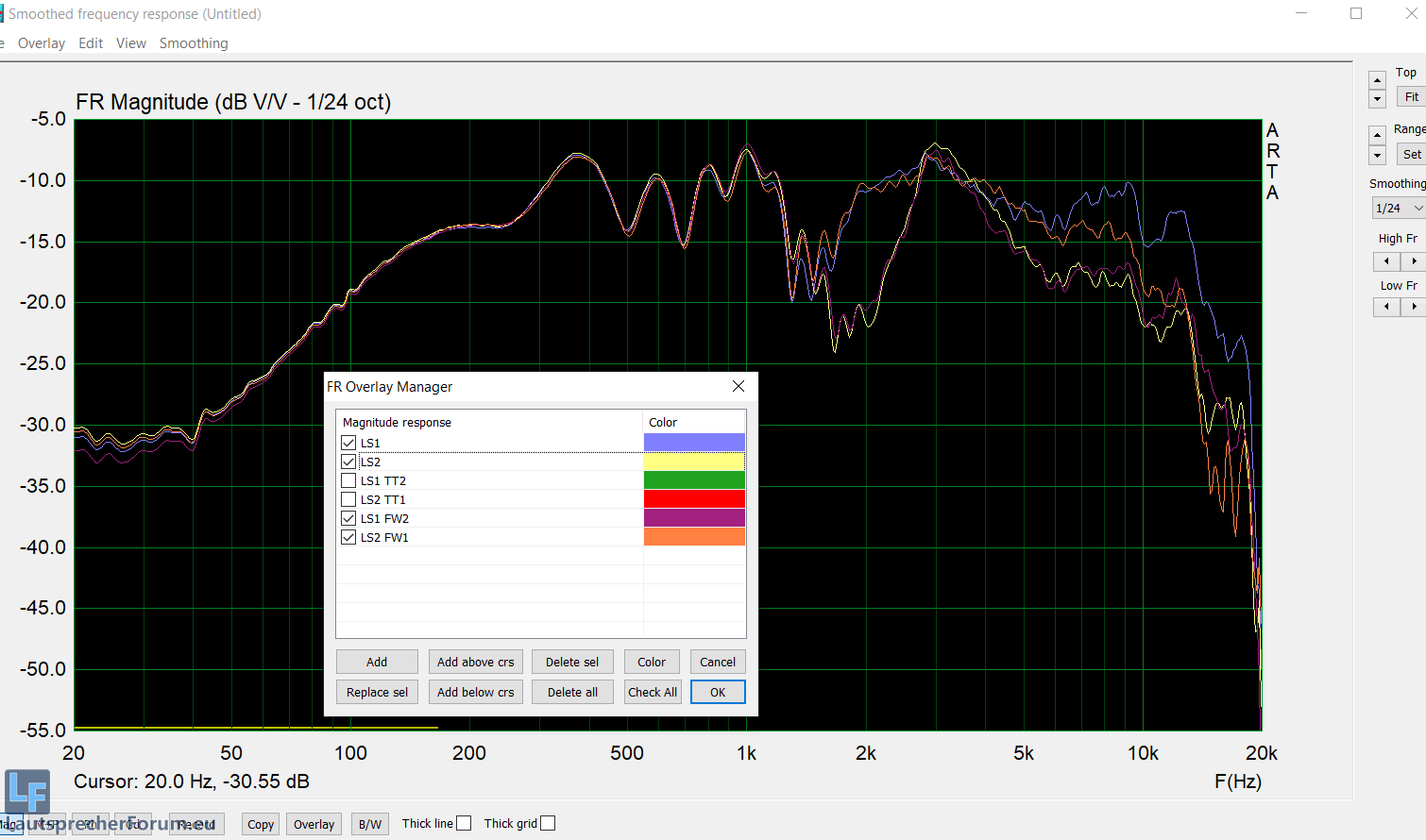Open the Smoothing 1/24 dropdown
This screenshot has width=1426, height=840.
(x=1399, y=208)
